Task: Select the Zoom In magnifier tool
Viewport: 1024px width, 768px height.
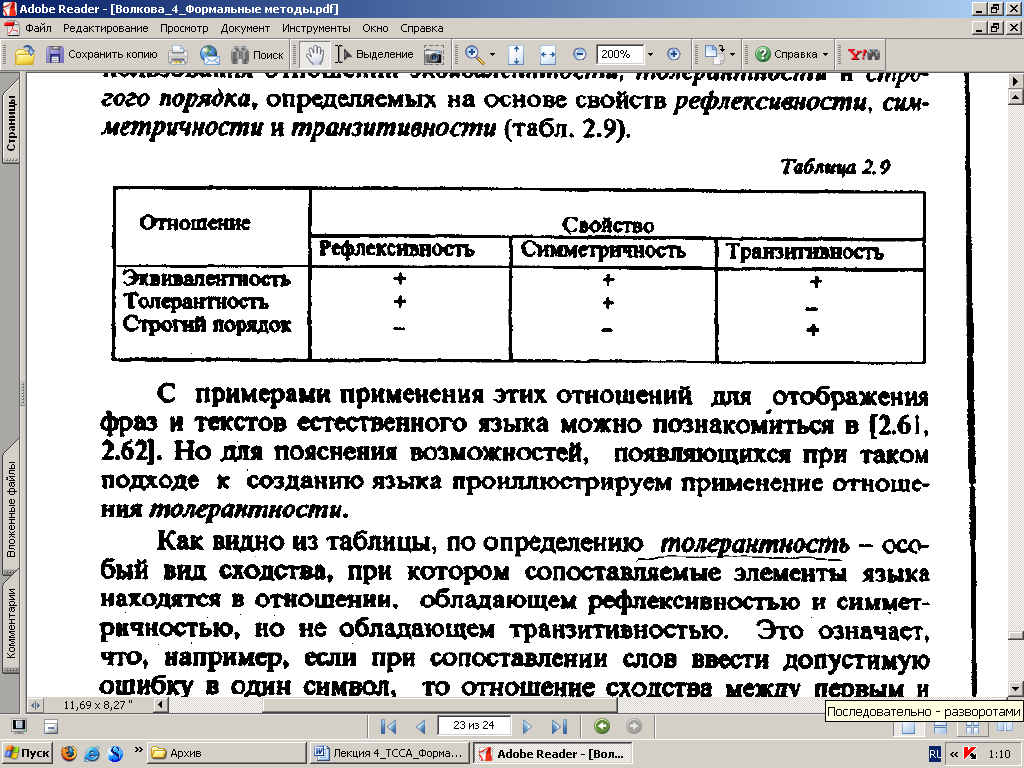Action: (x=475, y=54)
